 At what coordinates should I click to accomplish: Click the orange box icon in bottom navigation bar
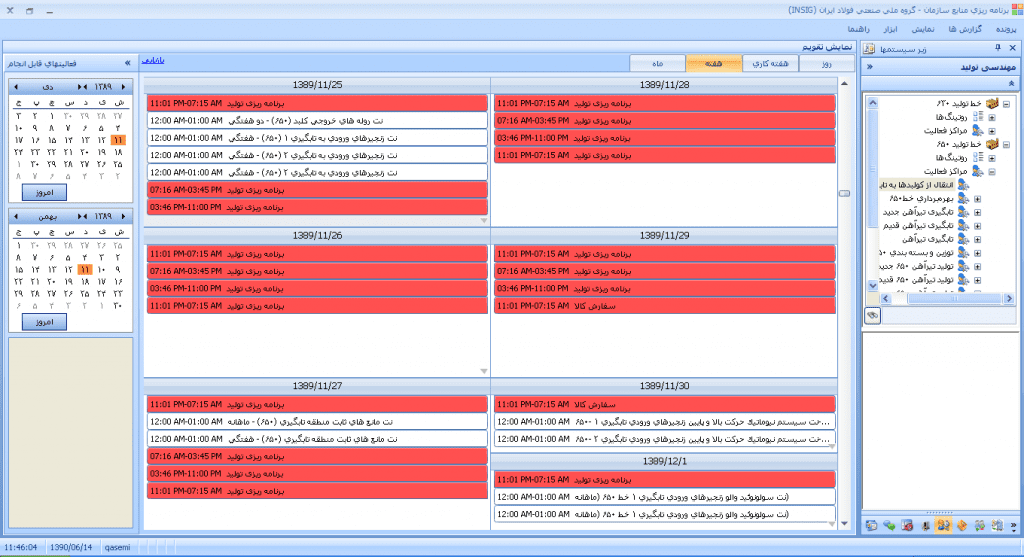(x=960, y=525)
